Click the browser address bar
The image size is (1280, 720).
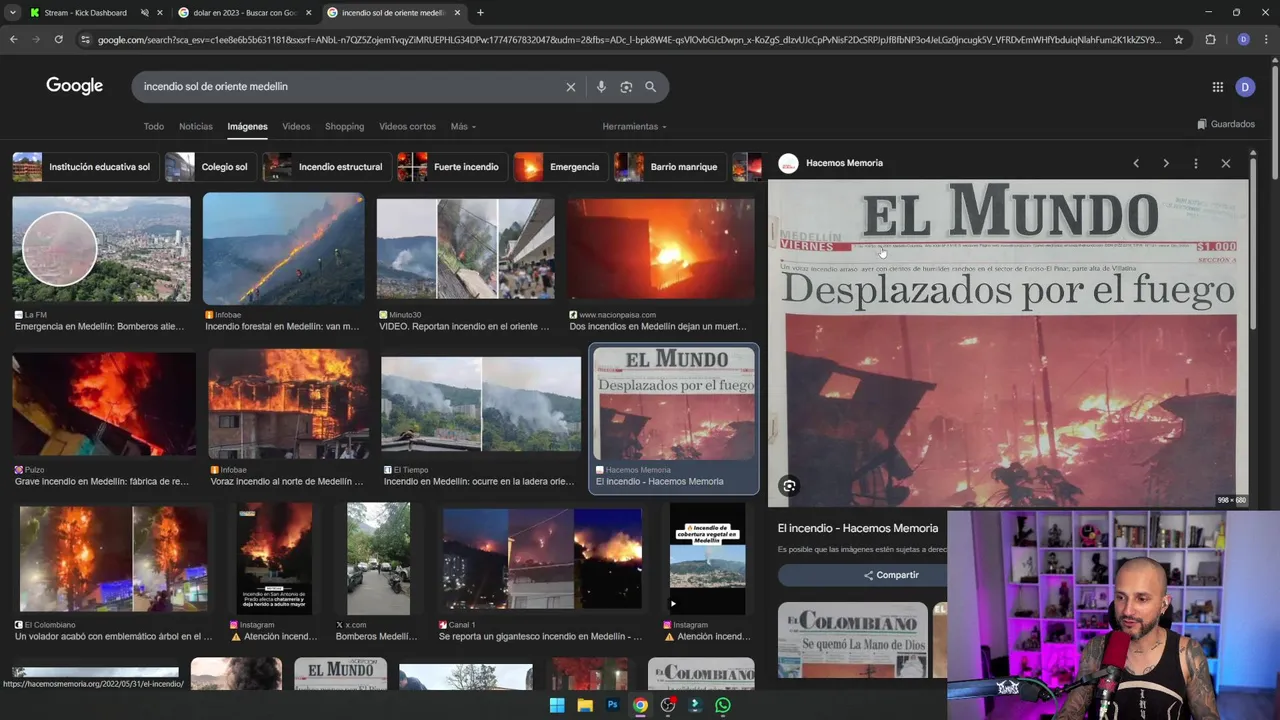click(x=630, y=40)
